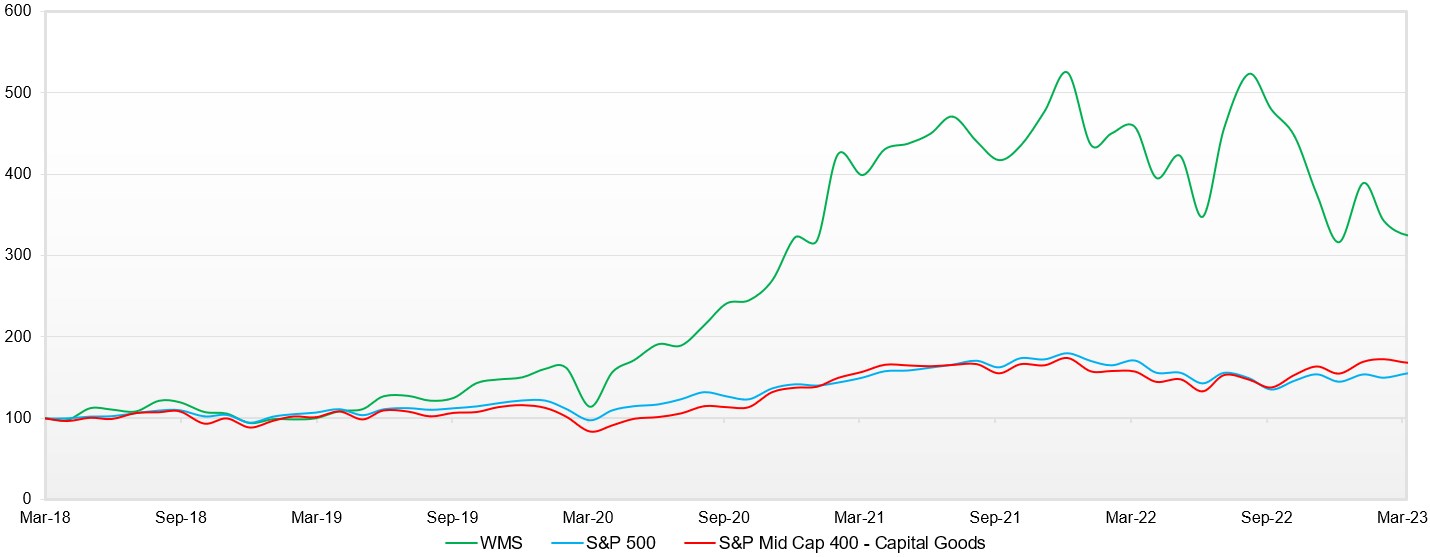Click the Mar-23 x-axis label
The width and height of the screenshot is (1430, 557).
click(x=1403, y=517)
